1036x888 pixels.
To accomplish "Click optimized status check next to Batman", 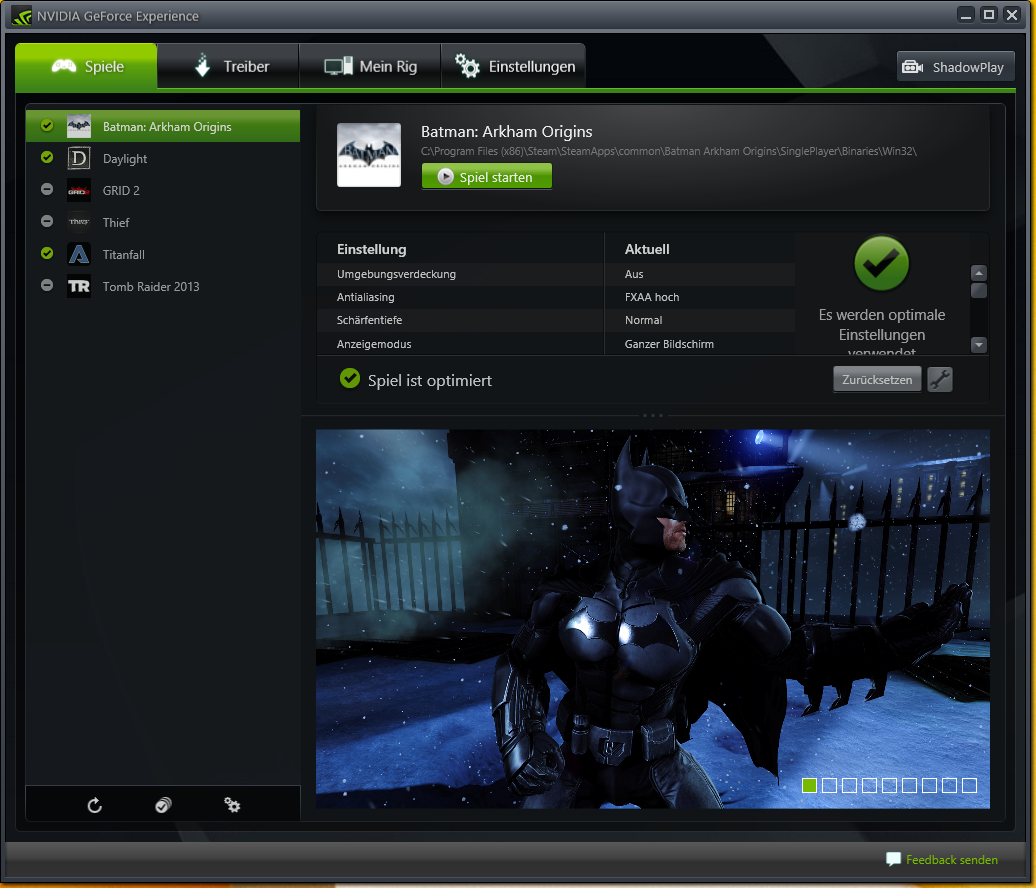I will tap(47, 126).
